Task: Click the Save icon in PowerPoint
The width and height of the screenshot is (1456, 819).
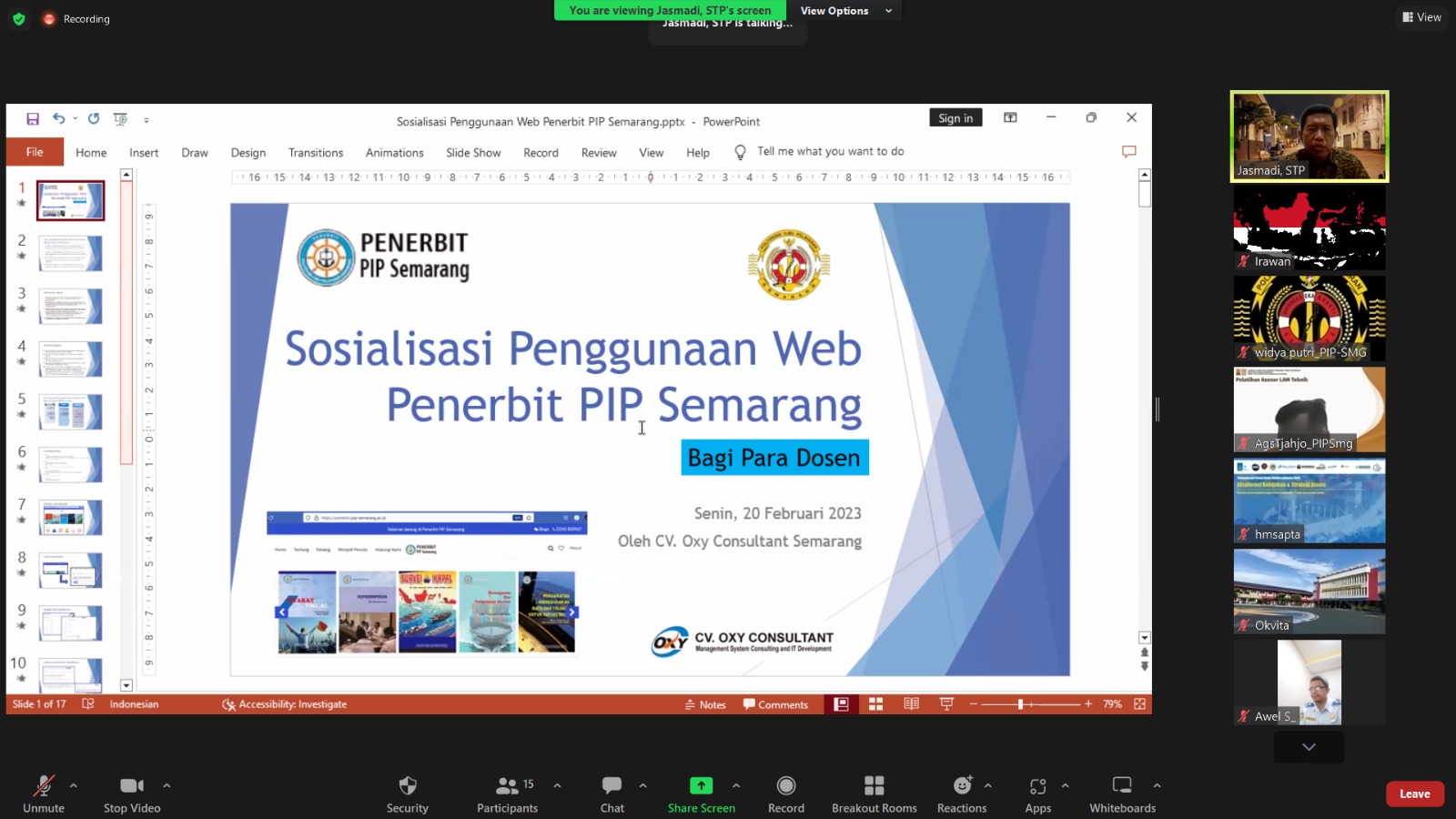Action: pyautogui.click(x=33, y=119)
